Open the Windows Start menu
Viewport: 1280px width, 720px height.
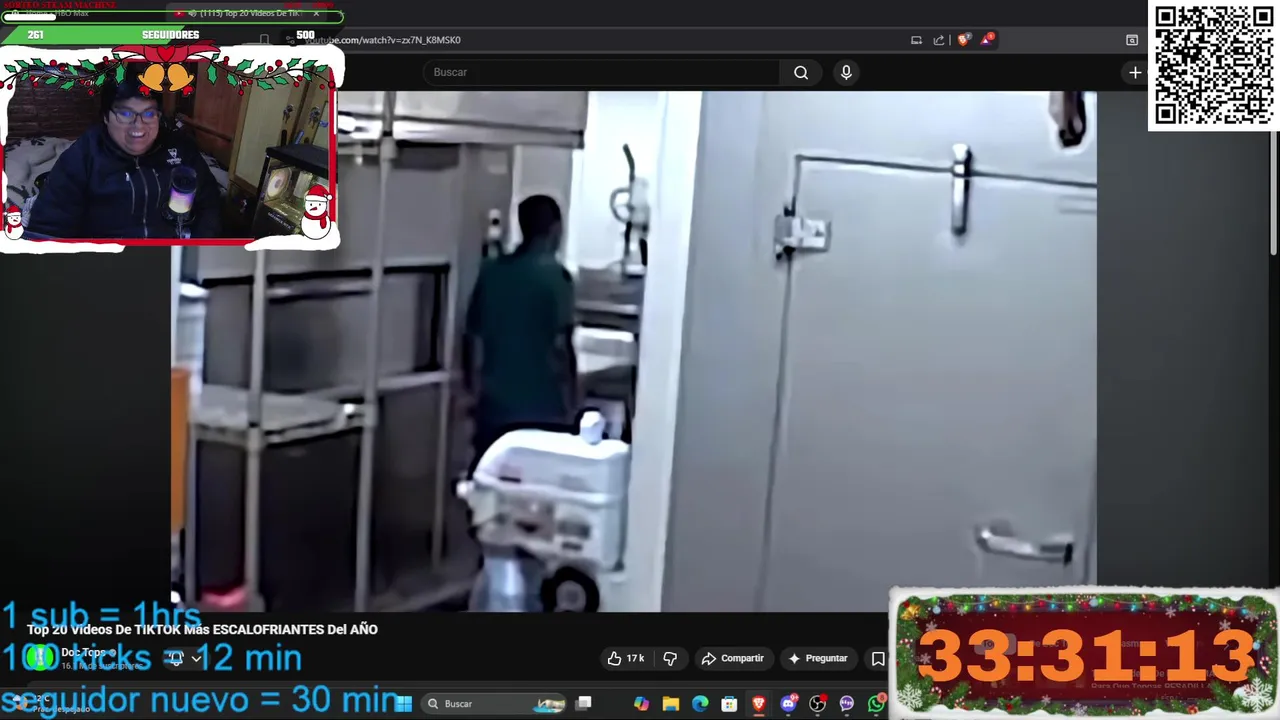(403, 704)
